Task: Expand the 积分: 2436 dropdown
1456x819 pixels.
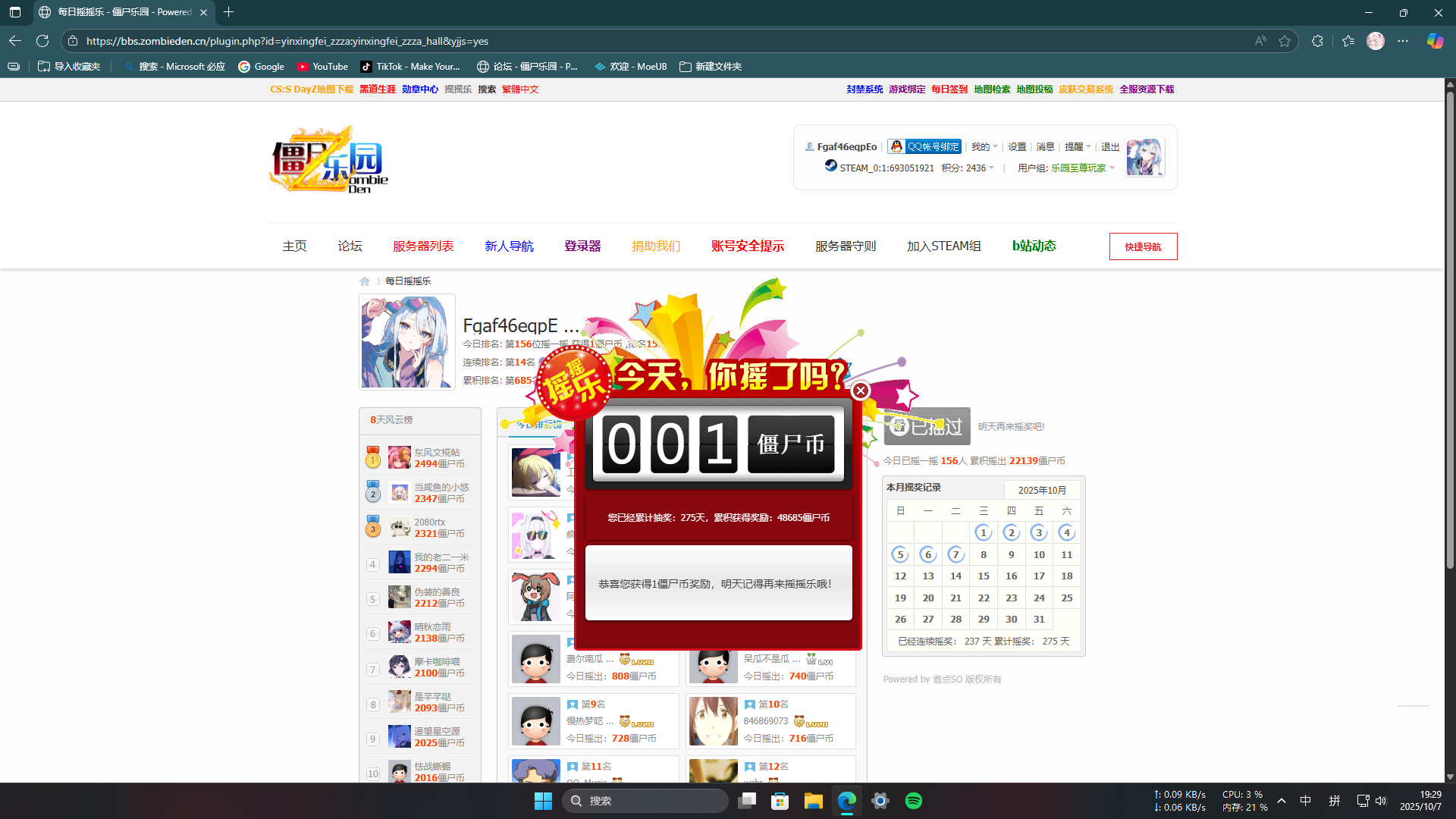Action: (x=968, y=168)
